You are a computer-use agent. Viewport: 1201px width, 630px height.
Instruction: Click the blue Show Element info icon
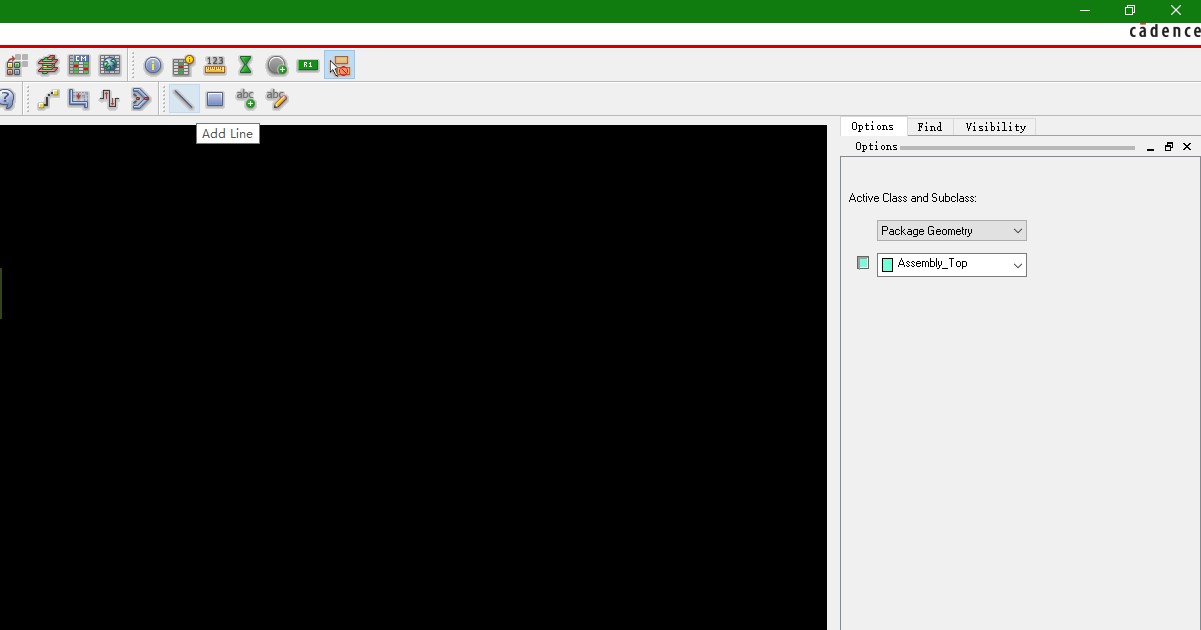pos(153,66)
